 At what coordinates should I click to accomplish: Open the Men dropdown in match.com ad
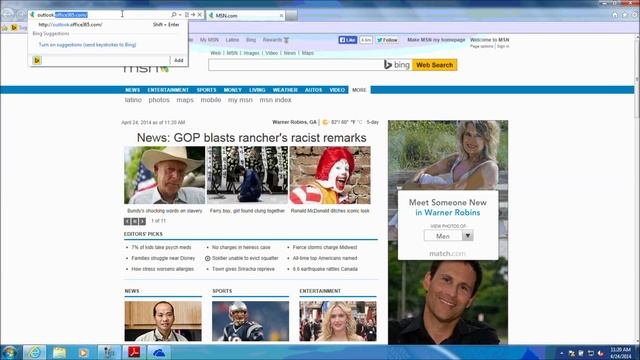click(x=449, y=236)
